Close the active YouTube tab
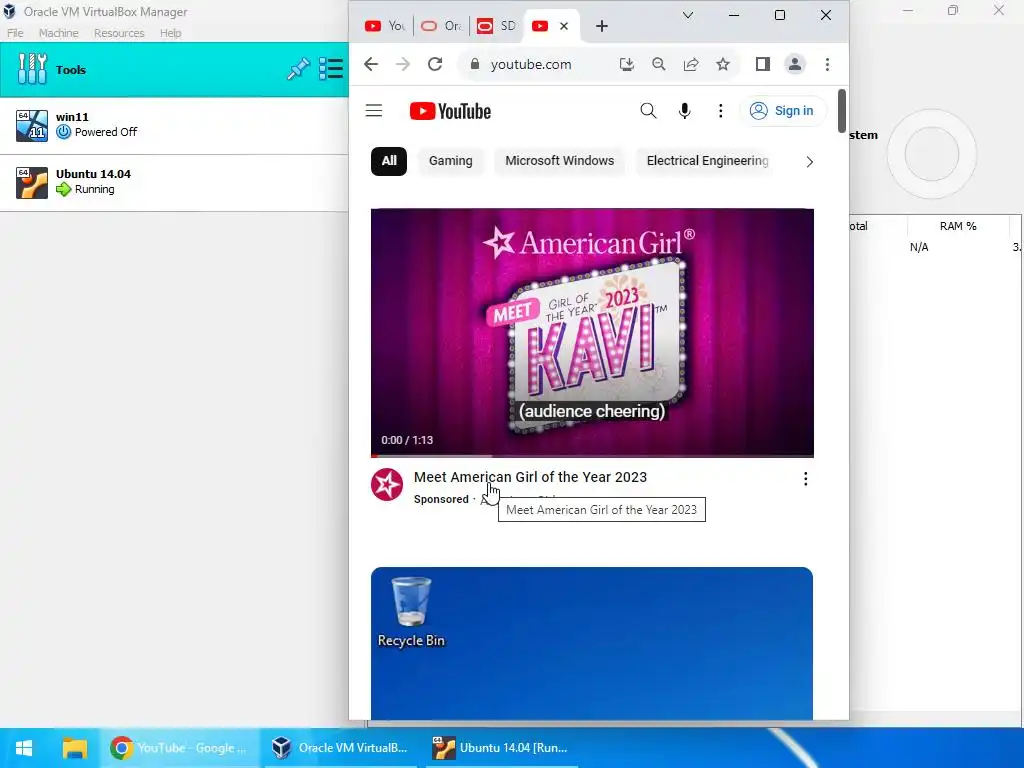Image resolution: width=1024 pixels, height=768 pixels. [564, 26]
